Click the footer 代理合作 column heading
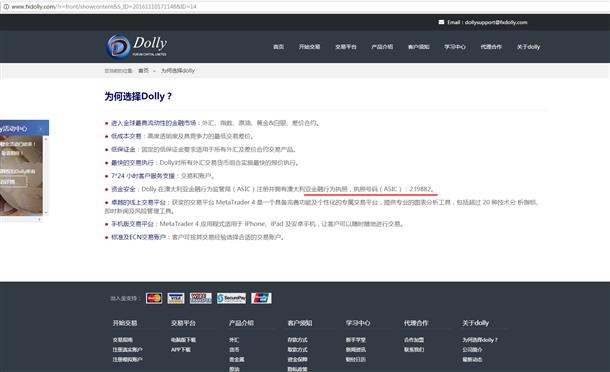 pyautogui.click(x=416, y=323)
